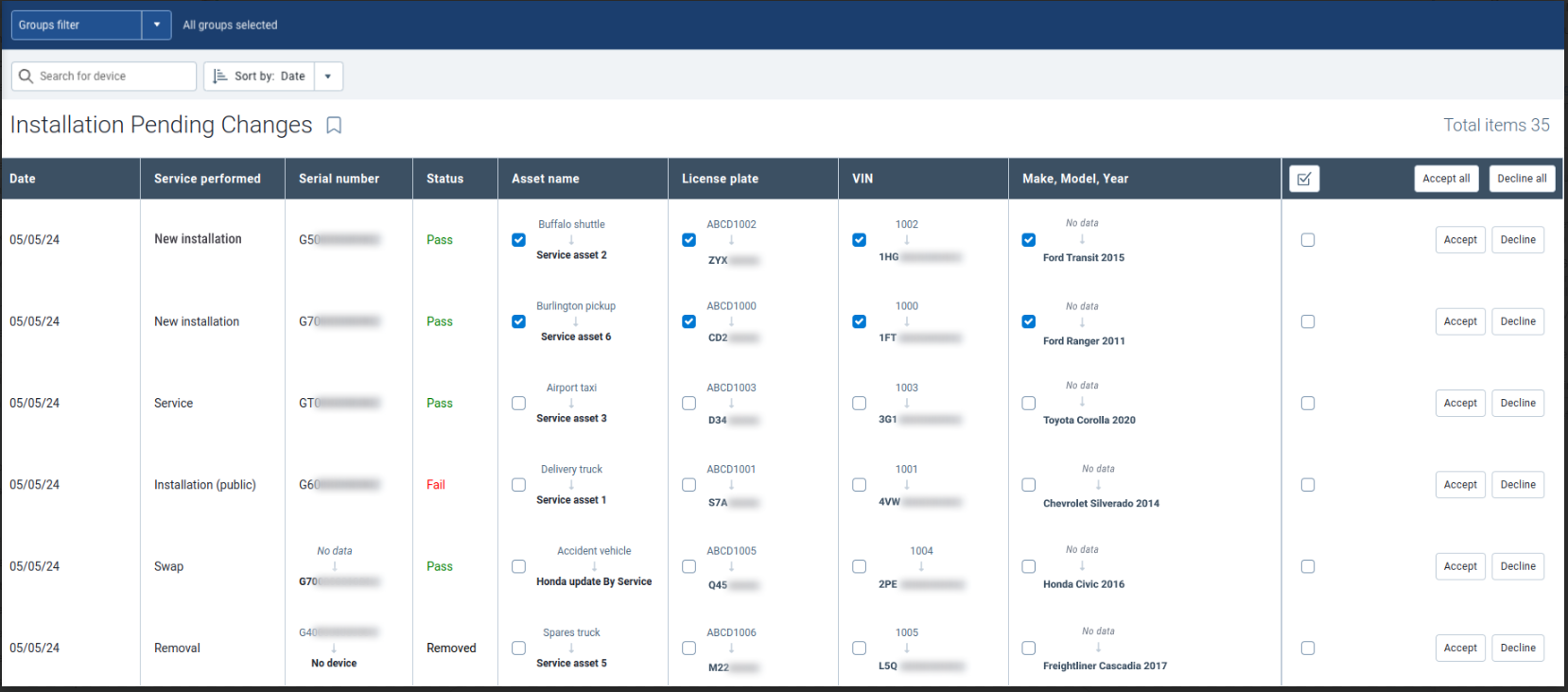This screenshot has width=1568, height=692.
Task: Accept the Accident vehicle row changes
Action: point(1460,566)
